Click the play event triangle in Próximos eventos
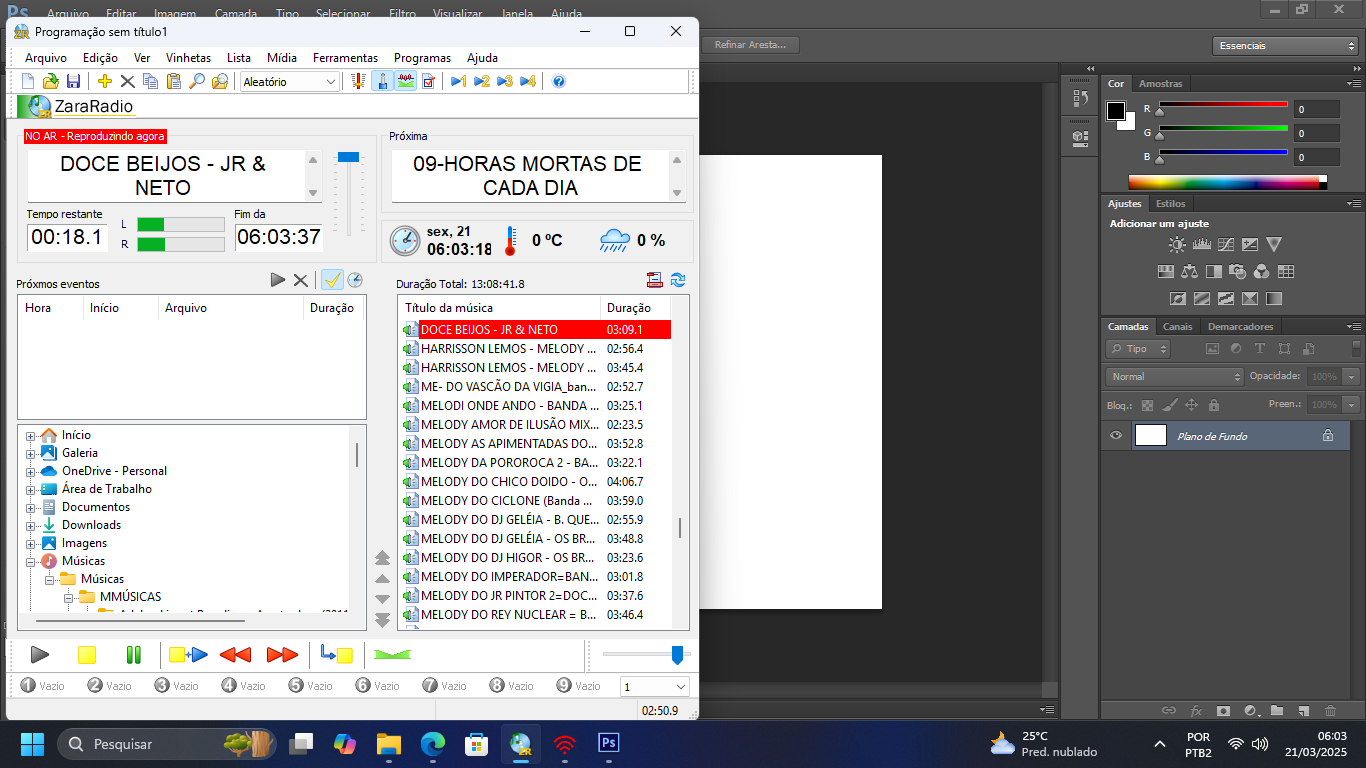 278,280
